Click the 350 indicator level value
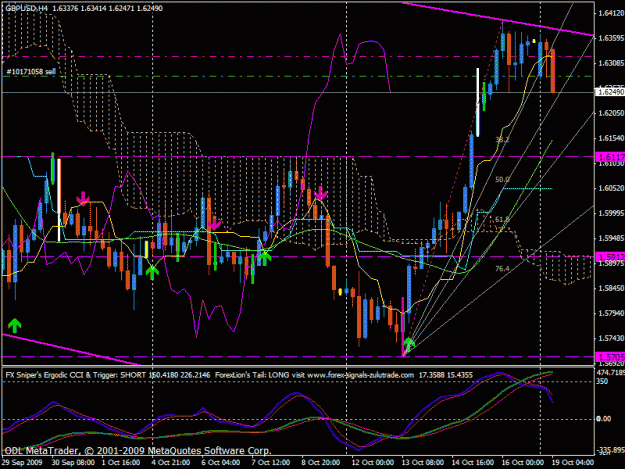 point(602,381)
